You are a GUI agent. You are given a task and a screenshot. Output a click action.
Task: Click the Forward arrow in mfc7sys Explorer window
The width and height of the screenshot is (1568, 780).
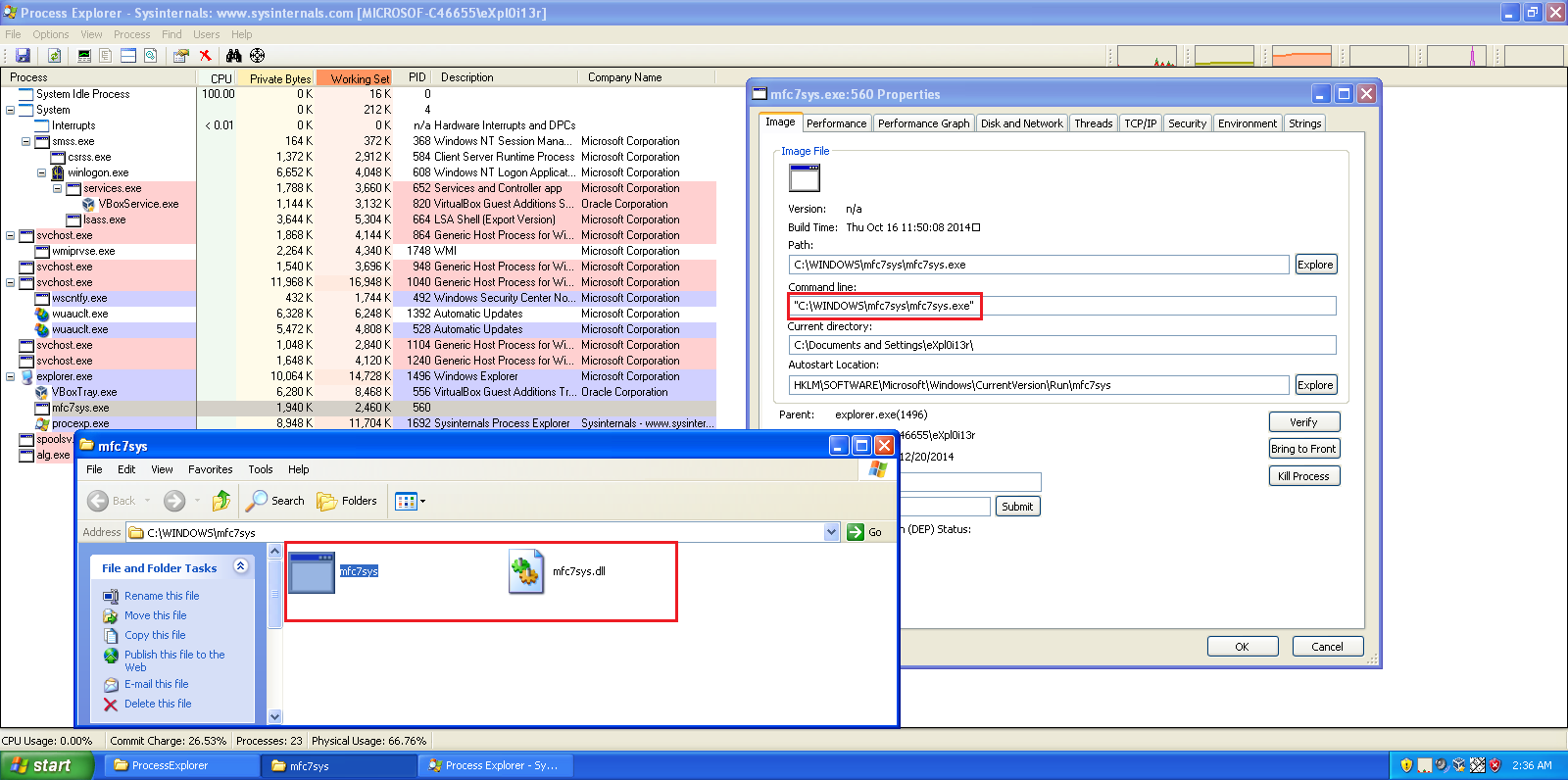point(174,501)
